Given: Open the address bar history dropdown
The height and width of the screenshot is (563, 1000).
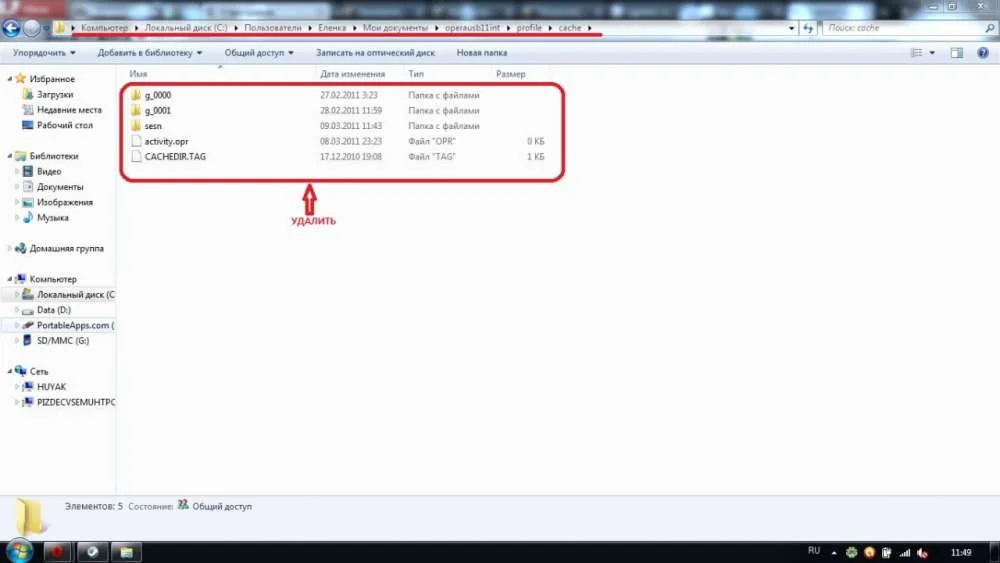Looking at the screenshot, I should [791, 28].
